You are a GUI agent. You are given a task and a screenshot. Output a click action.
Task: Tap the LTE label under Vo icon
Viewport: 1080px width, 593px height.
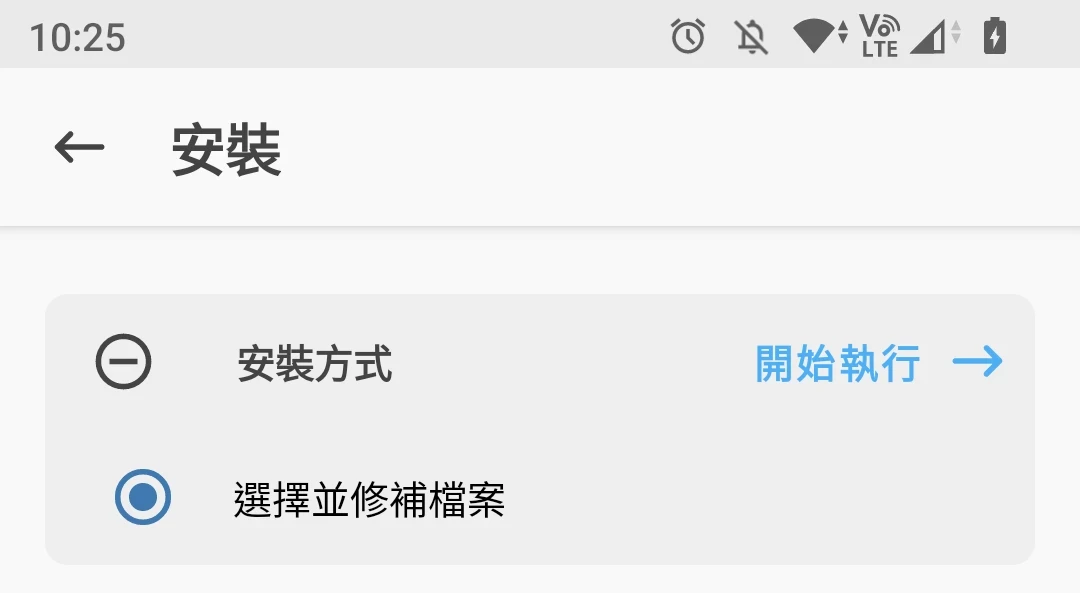[880, 49]
